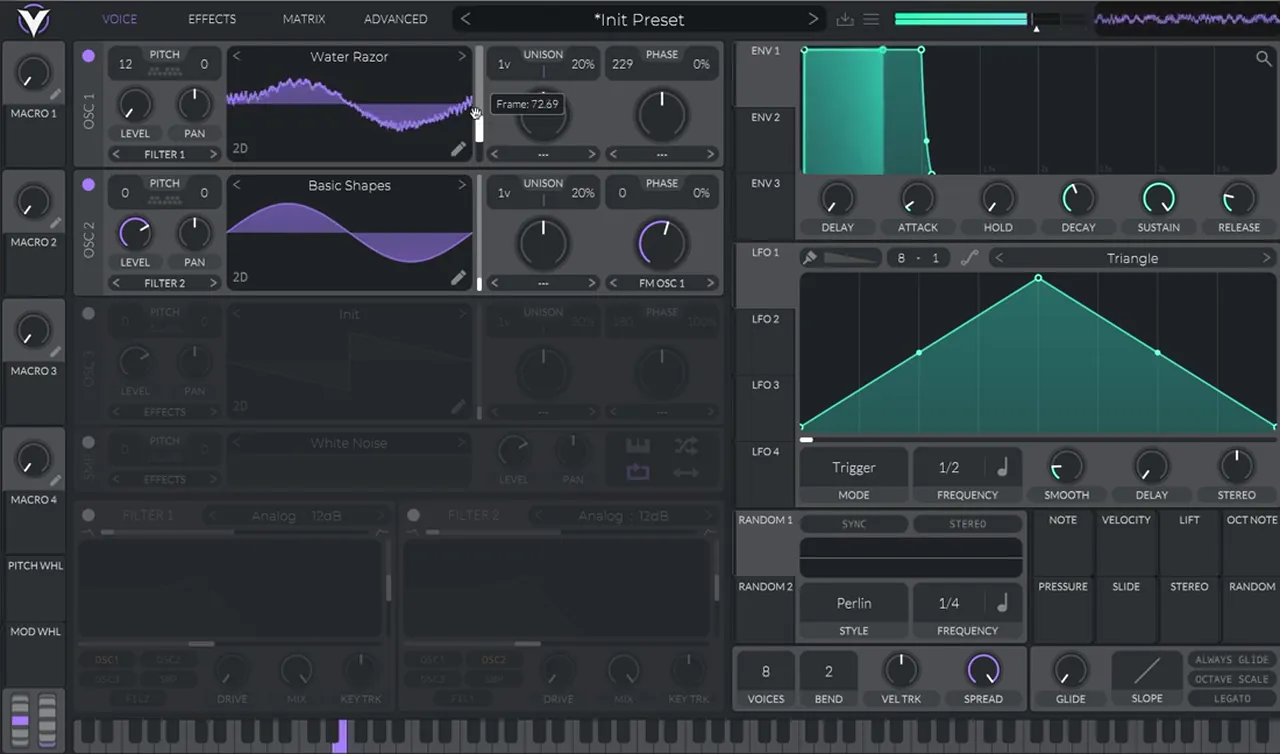Open FM OSC 1 distortion type selector
Screen dimensions: 1280x754
662,283
